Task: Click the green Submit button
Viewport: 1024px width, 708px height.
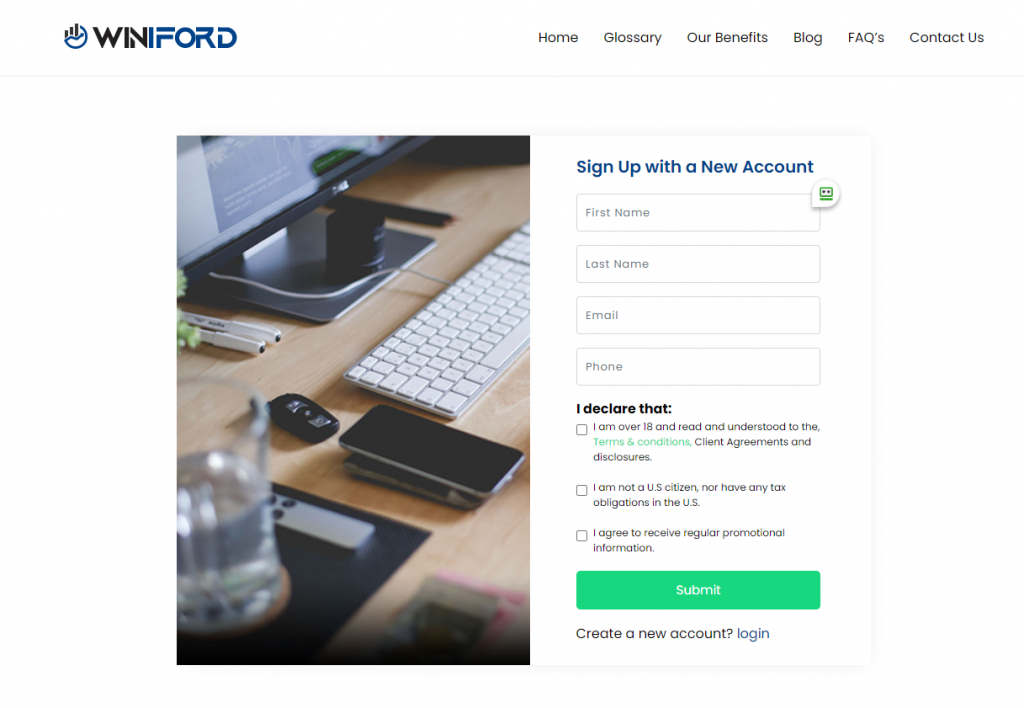Action: tap(697, 590)
